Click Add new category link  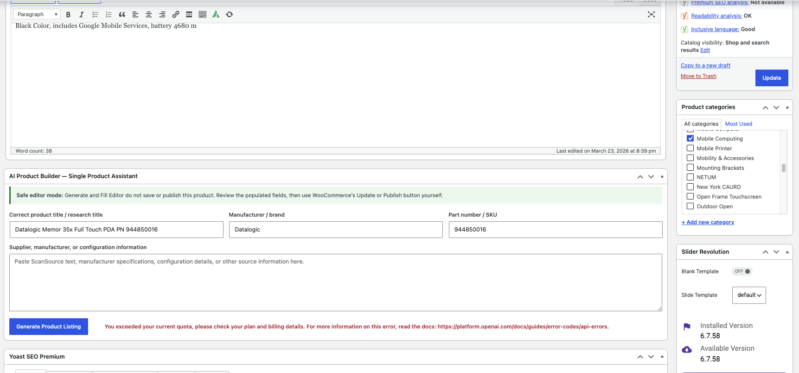[x=707, y=222]
